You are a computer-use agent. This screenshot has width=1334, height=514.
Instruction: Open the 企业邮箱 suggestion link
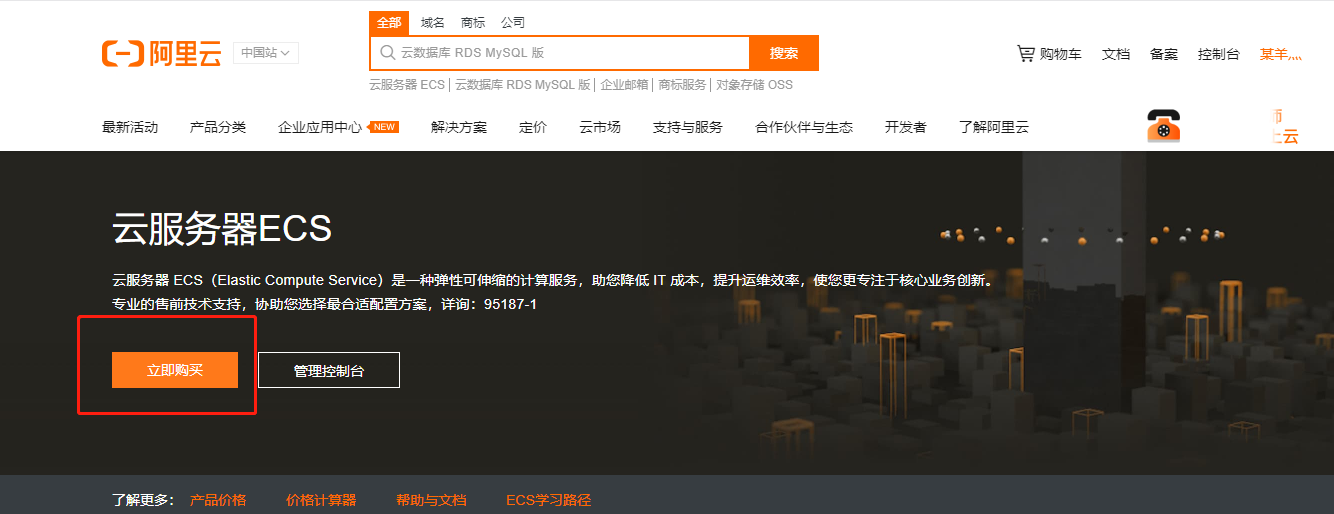pyautogui.click(x=625, y=85)
